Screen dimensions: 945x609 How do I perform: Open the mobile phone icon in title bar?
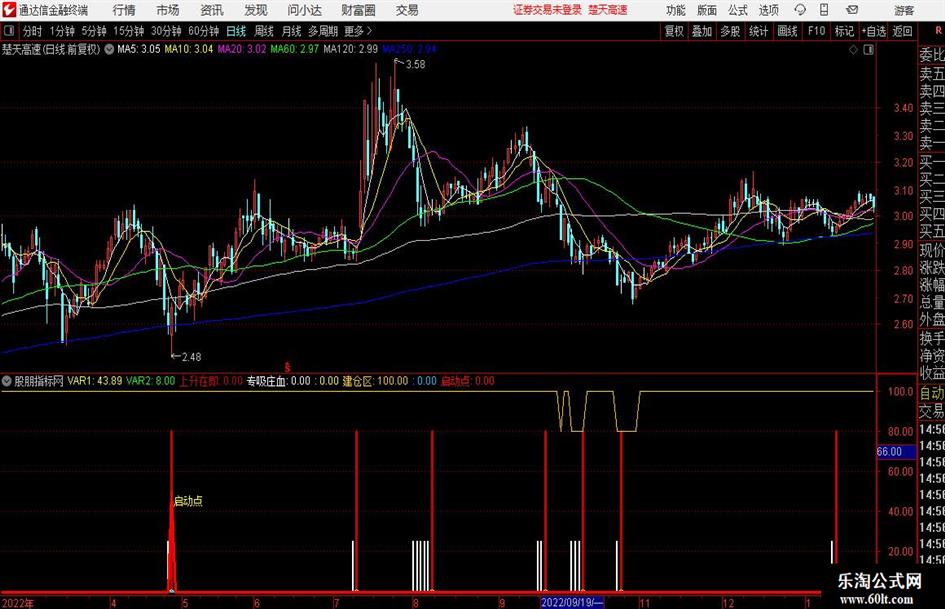click(x=824, y=10)
